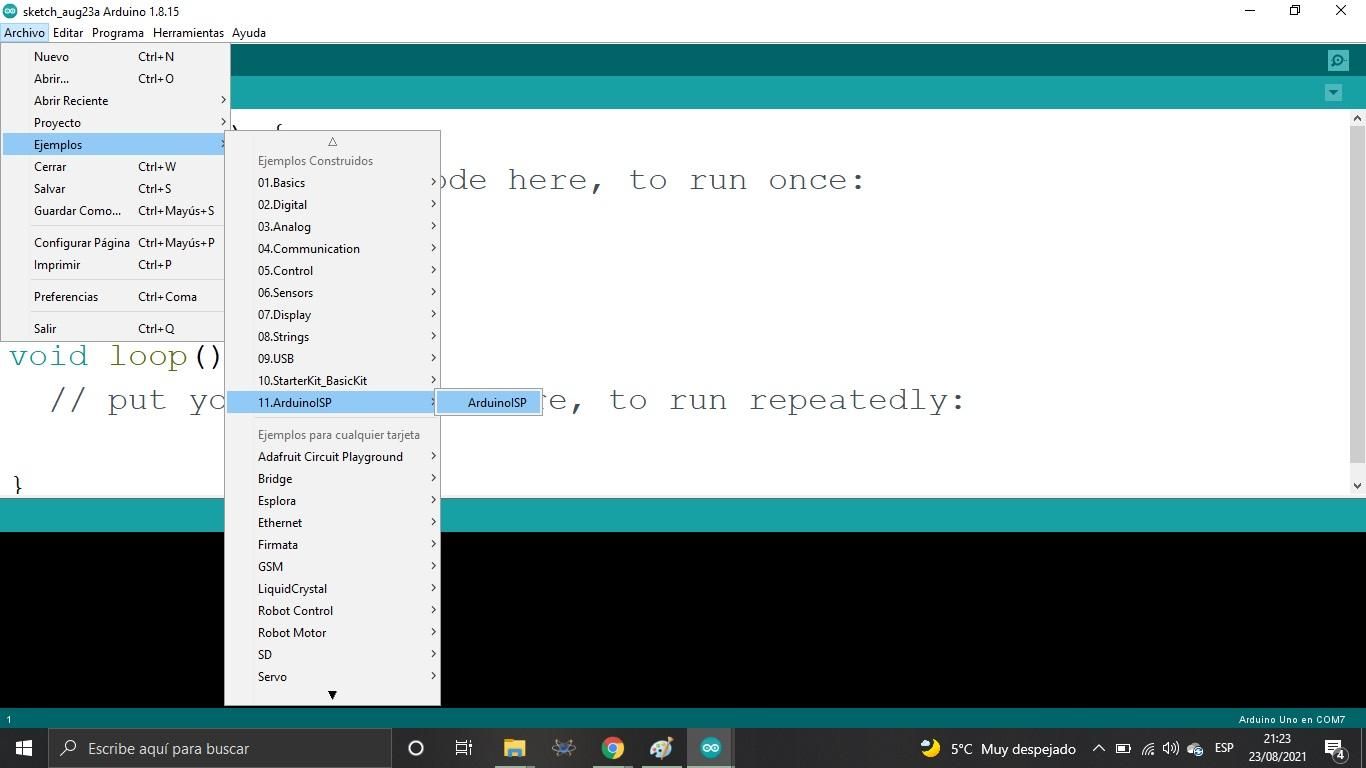Click Nuevo to create a new sketch

pos(51,56)
